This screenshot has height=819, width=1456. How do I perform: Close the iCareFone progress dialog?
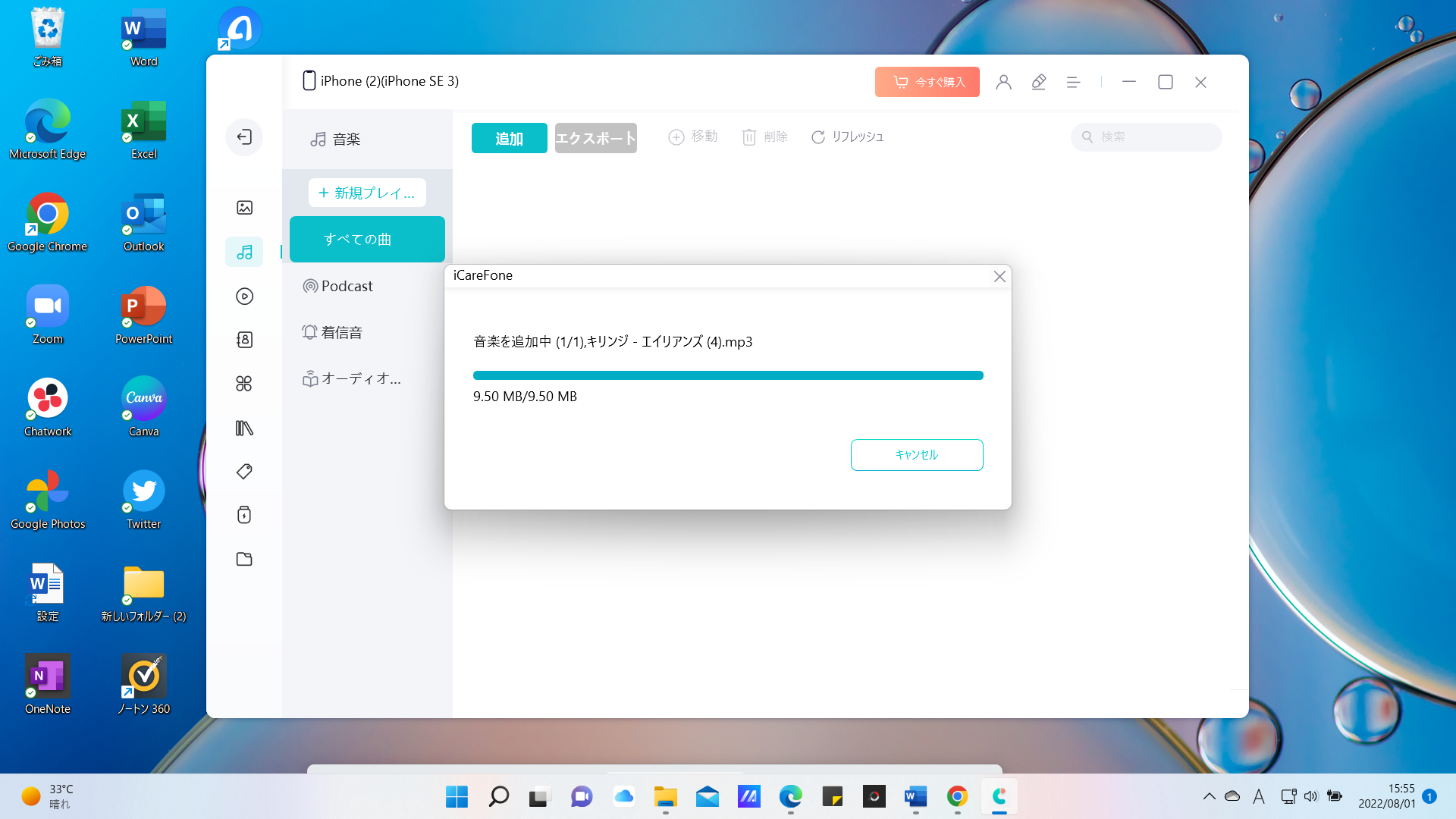[999, 277]
